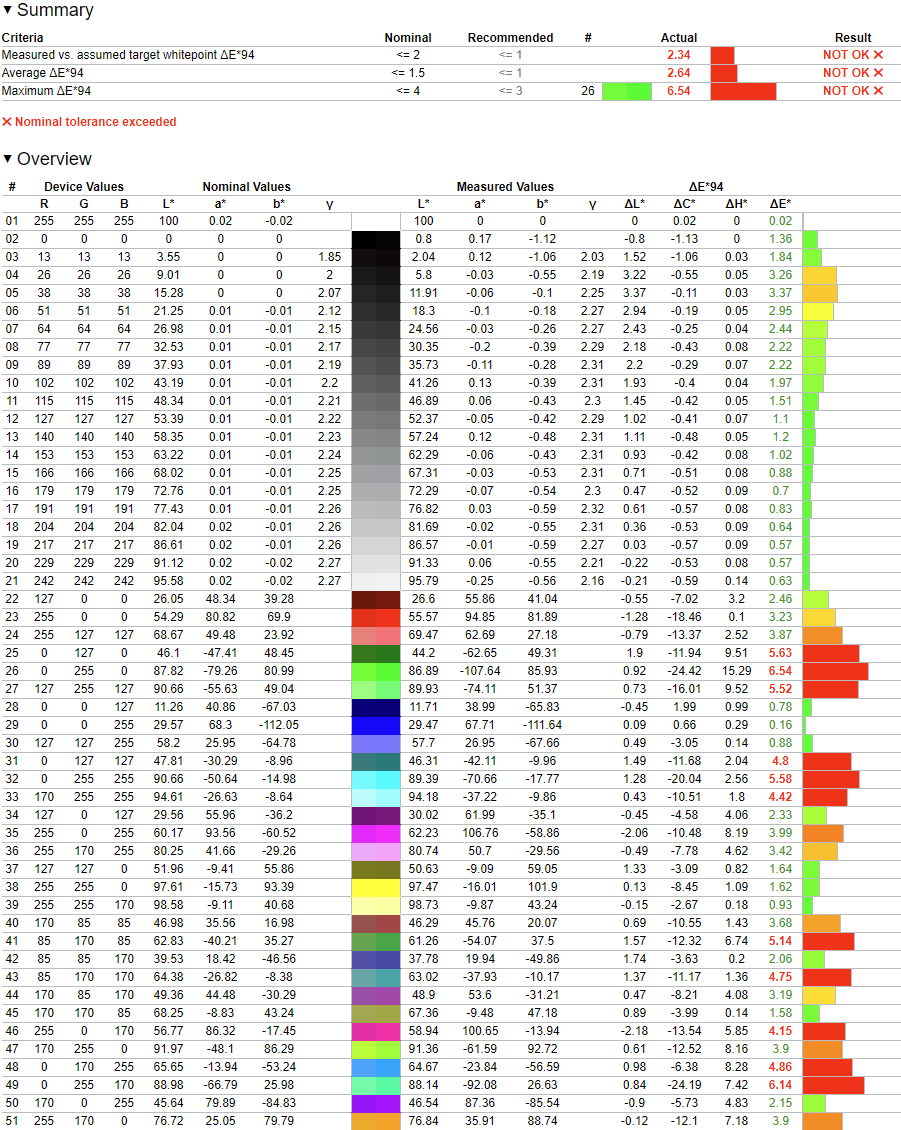The height and width of the screenshot is (1130, 901).
Task: Click the 'Maximum ΔE*94' criteria label
Action: pyautogui.click(x=46, y=91)
